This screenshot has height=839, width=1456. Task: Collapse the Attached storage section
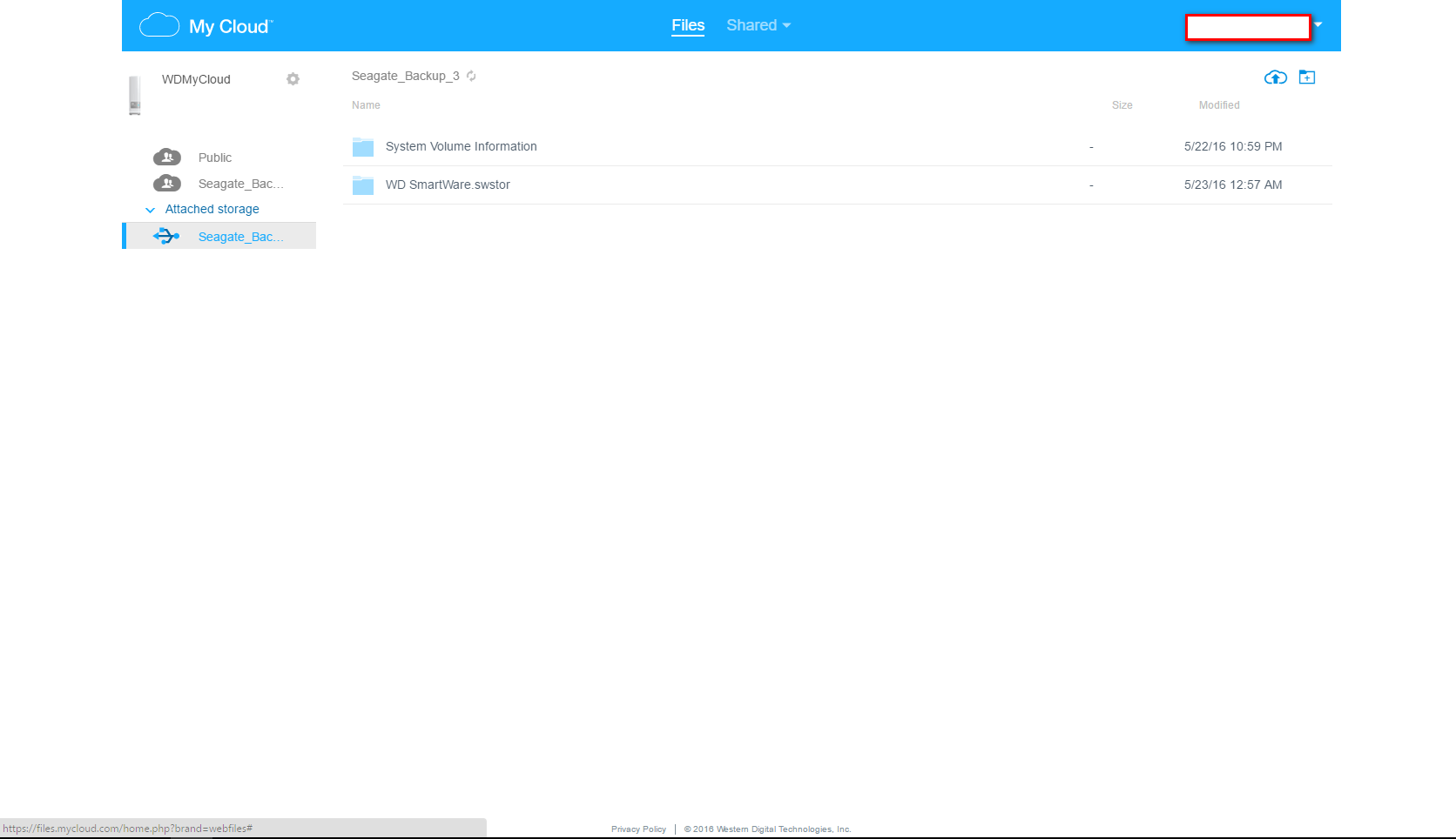click(150, 210)
